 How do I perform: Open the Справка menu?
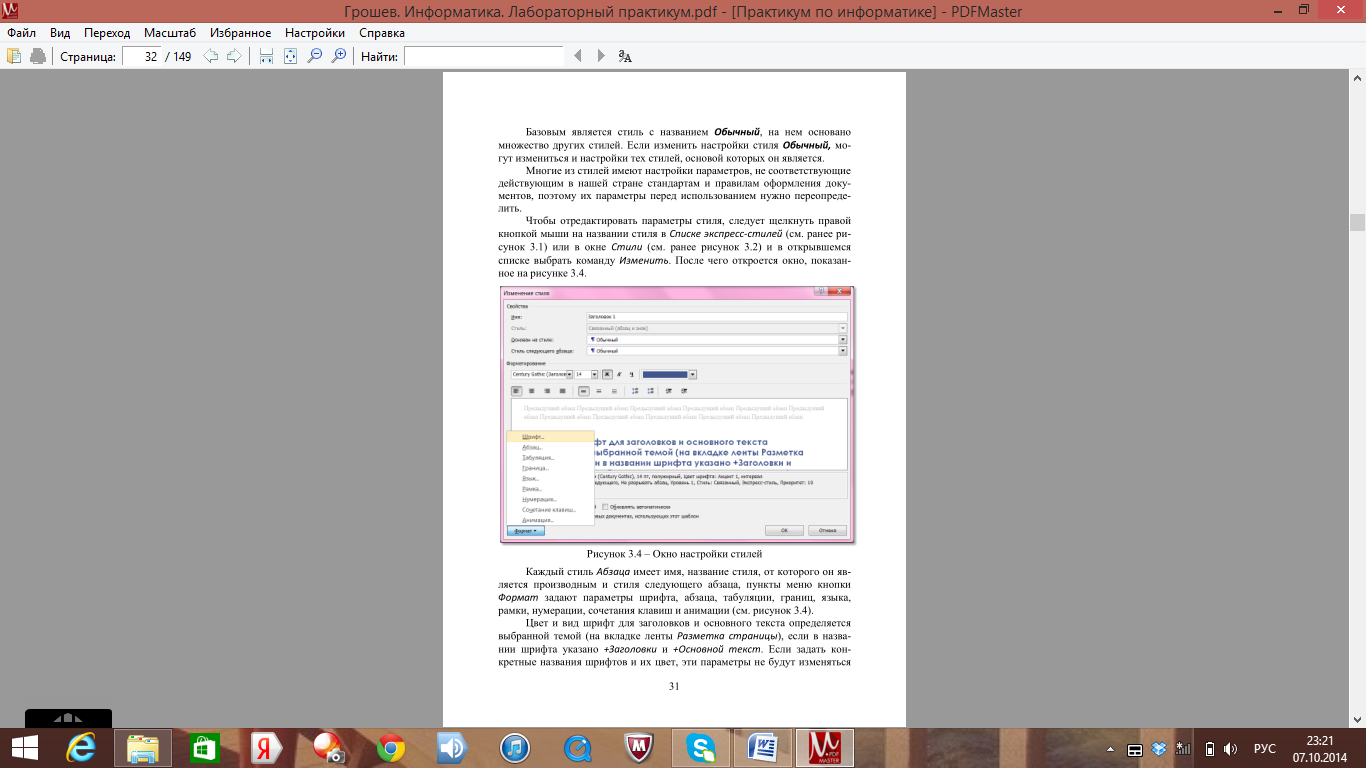click(381, 33)
